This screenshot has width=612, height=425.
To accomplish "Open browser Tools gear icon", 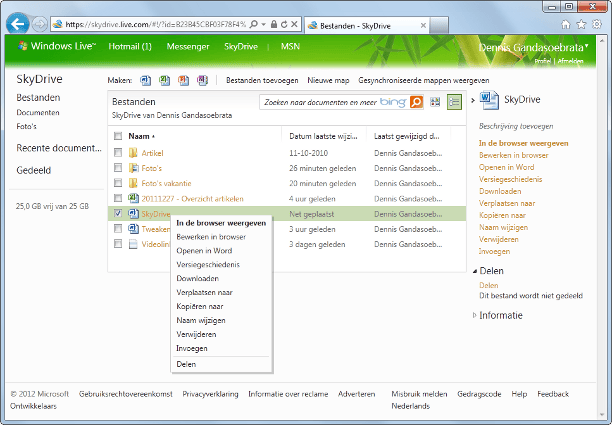I will pos(597,25).
